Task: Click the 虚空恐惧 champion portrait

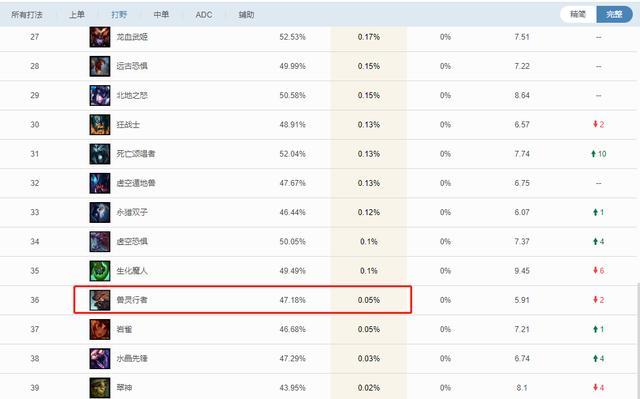Action: (100, 242)
